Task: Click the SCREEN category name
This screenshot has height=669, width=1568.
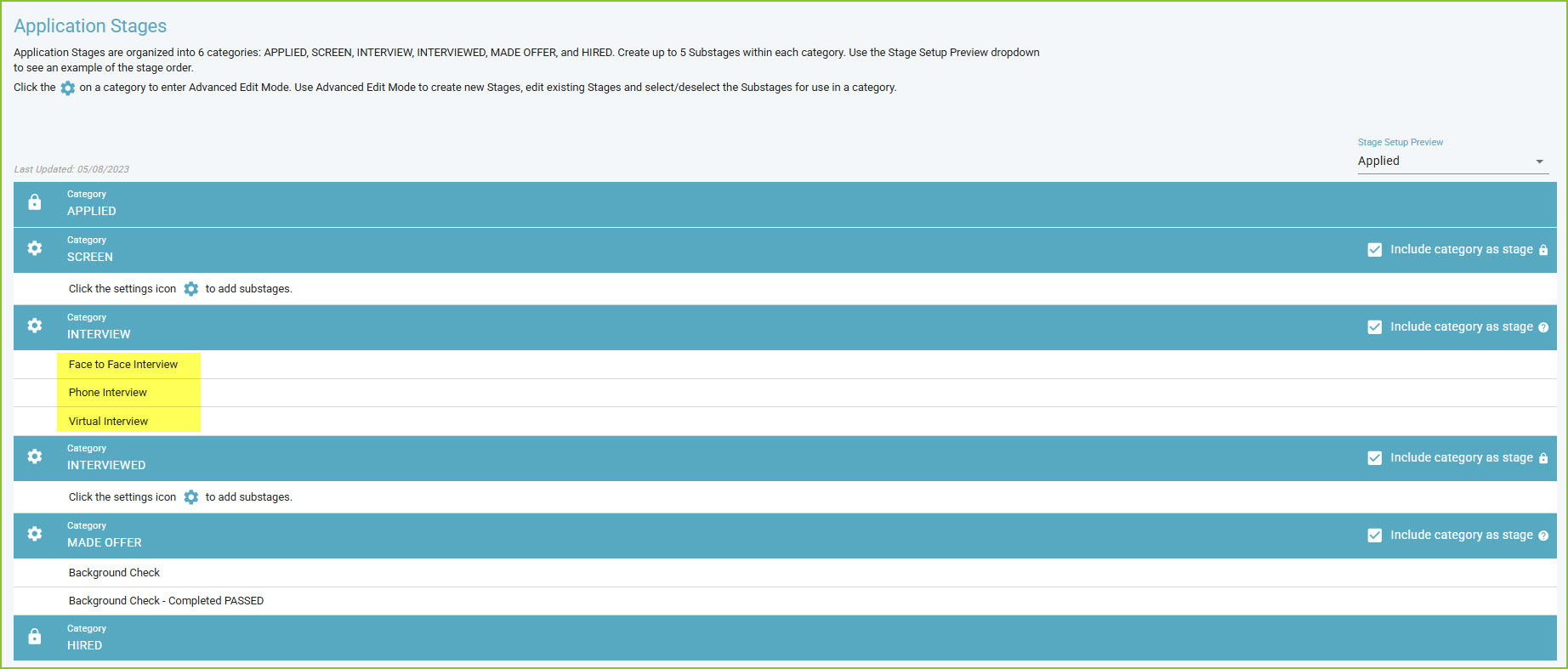Action: (90, 257)
